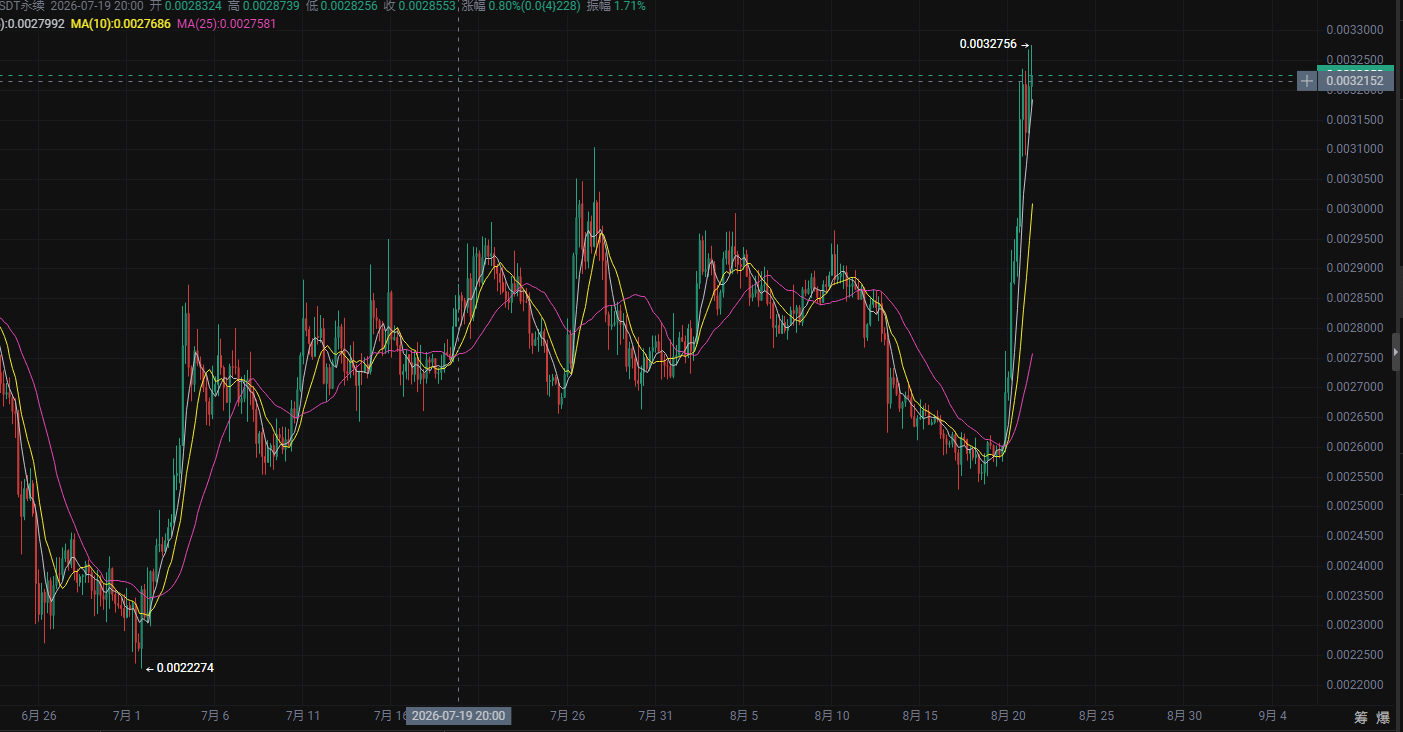Click the 0.0031500 price axis label
Viewport: 1403px width, 732px height.
pyautogui.click(x=1355, y=120)
